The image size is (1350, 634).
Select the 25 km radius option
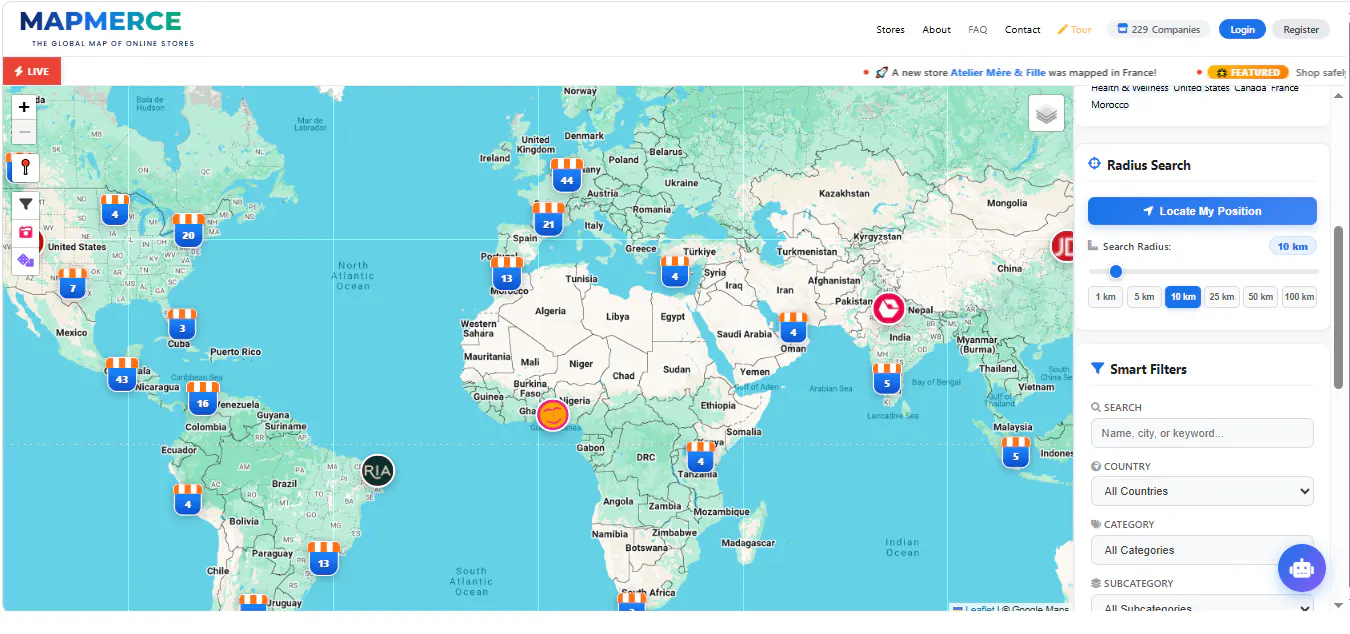coord(1221,297)
